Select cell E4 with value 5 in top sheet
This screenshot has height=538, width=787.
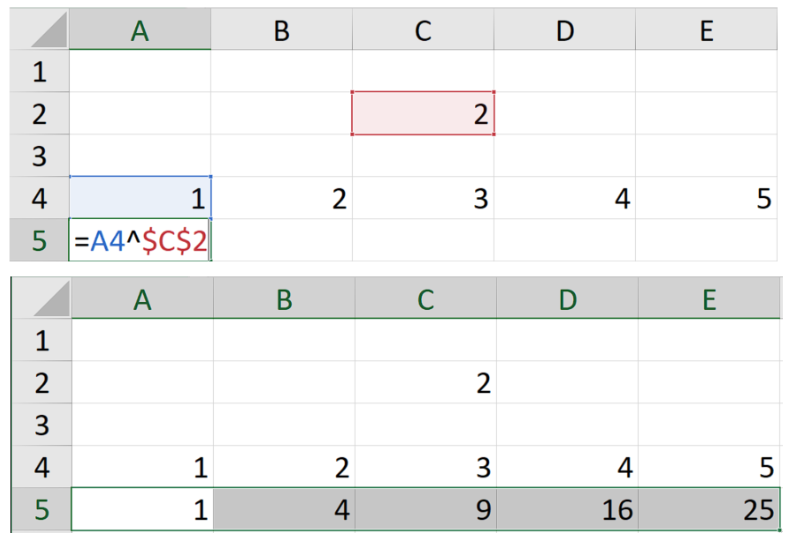pos(706,197)
